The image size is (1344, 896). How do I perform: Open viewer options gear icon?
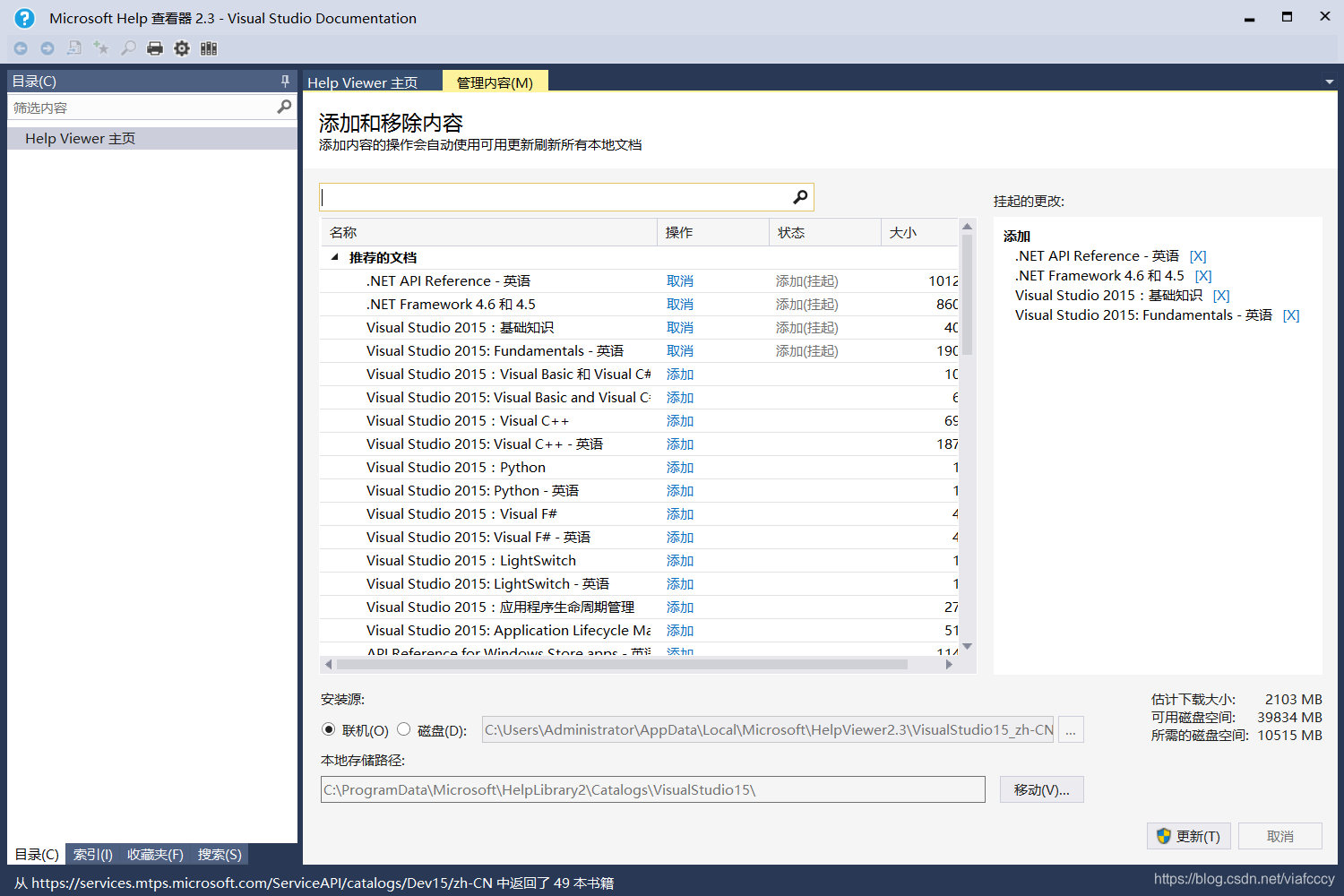[182, 48]
